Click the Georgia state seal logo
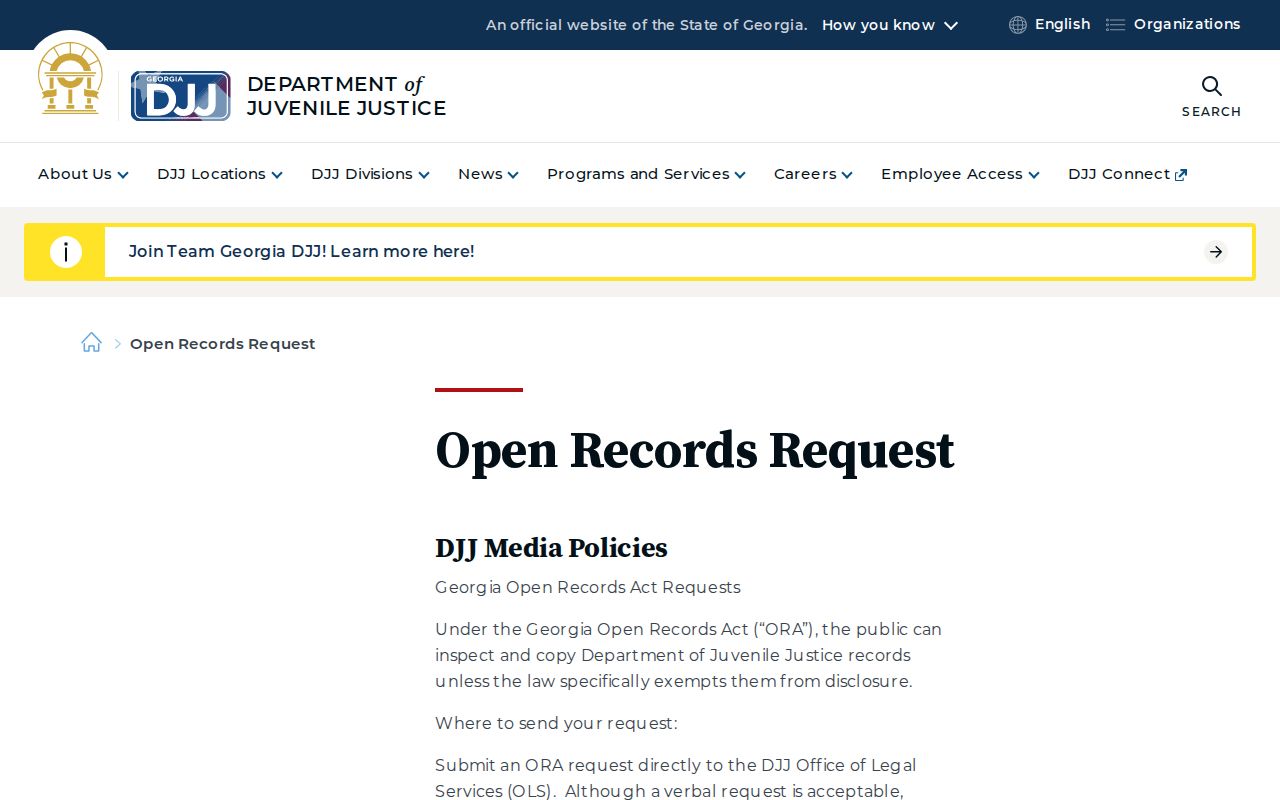The width and height of the screenshot is (1280, 800). click(x=70, y=78)
